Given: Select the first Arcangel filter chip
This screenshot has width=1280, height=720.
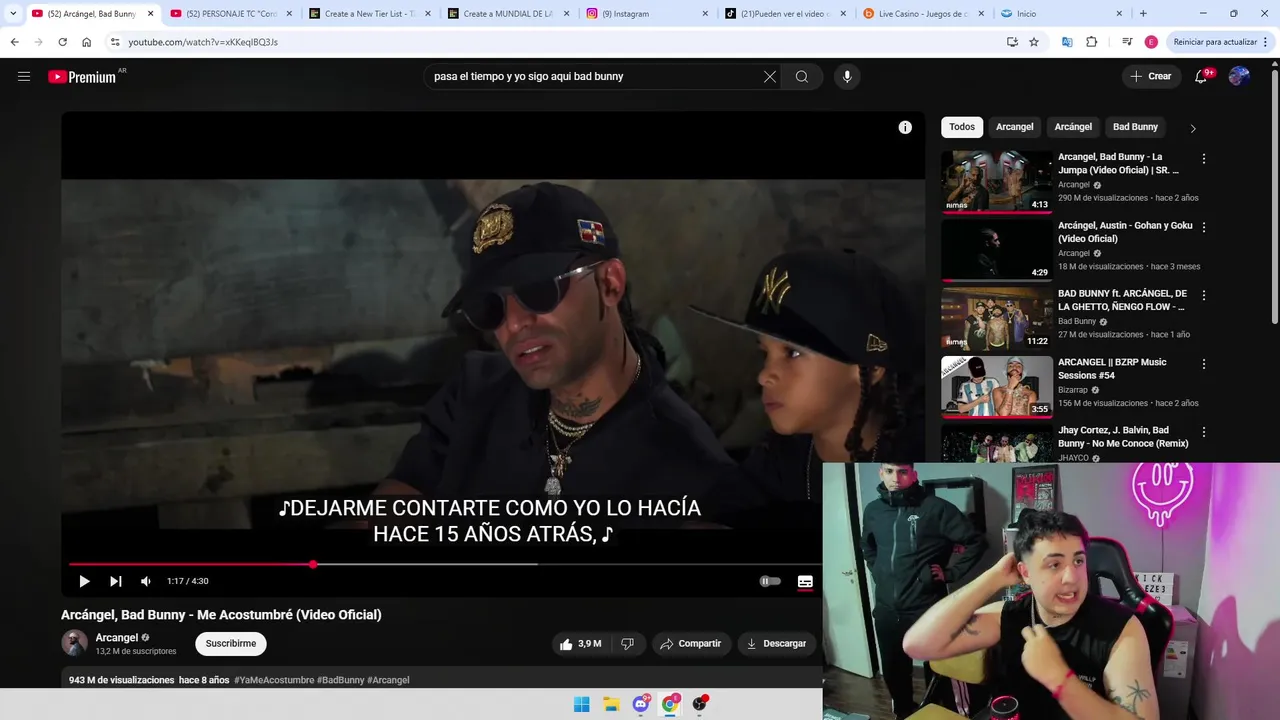Looking at the screenshot, I should [1014, 127].
